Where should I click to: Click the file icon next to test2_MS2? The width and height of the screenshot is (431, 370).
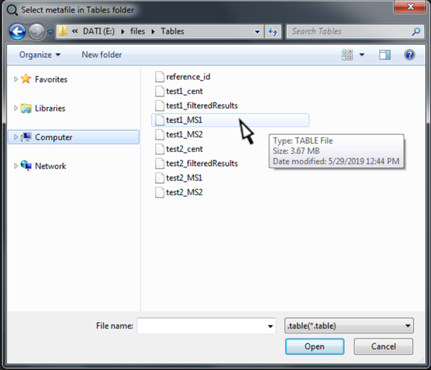(x=160, y=192)
